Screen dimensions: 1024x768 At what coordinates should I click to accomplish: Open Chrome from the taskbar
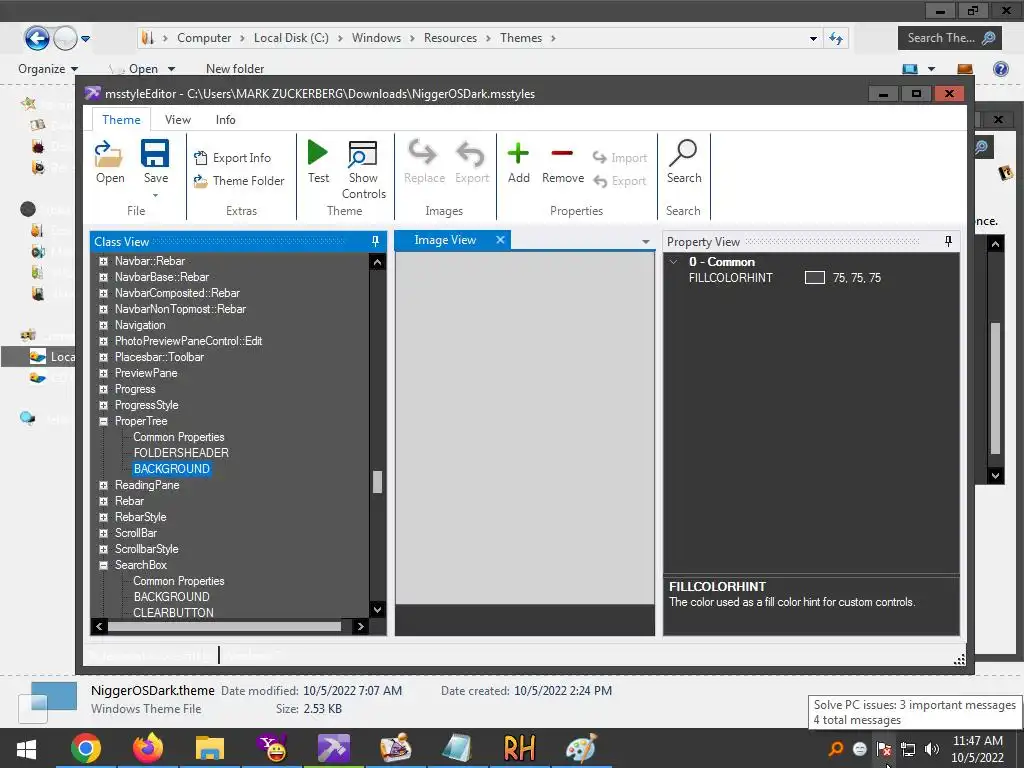pyautogui.click(x=86, y=748)
